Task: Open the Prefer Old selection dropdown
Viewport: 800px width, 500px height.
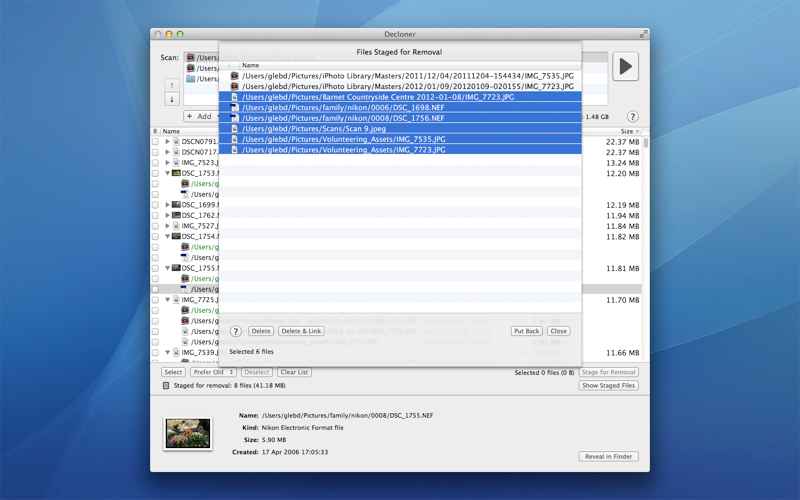Action: pyautogui.click(x=213, y=372)
